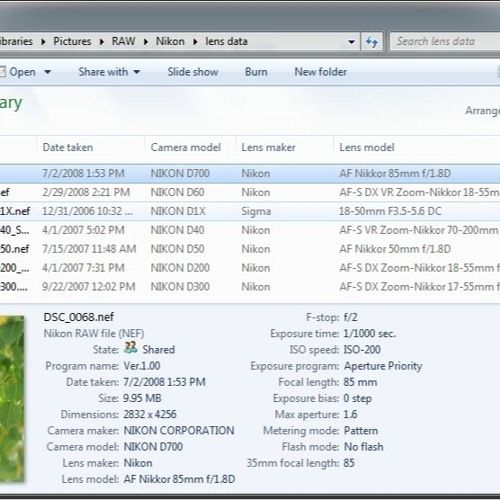Sort by the Camera model column header
The width and height of the screenshot is (500, 500).
click(x=190, y=147)
